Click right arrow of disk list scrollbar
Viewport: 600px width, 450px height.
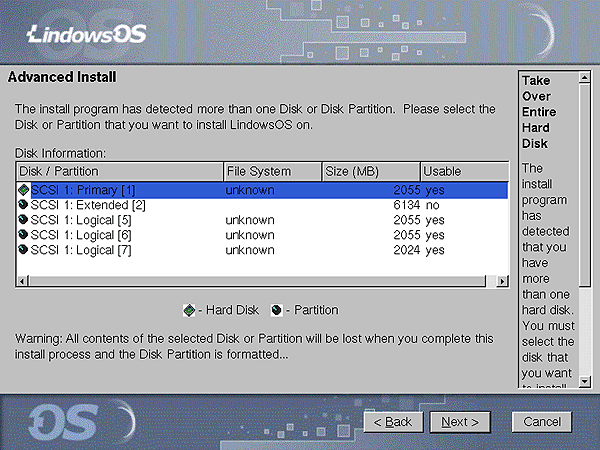point(502,281)
